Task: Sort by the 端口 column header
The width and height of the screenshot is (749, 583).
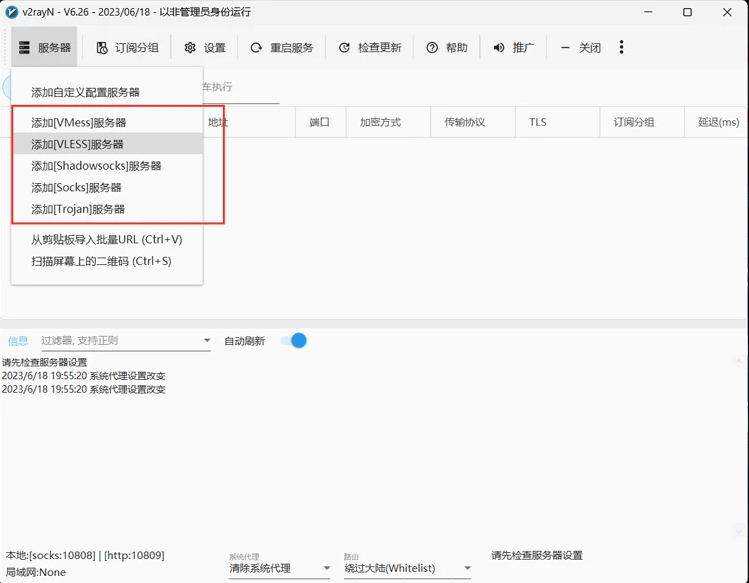Action: coord(320,122)
